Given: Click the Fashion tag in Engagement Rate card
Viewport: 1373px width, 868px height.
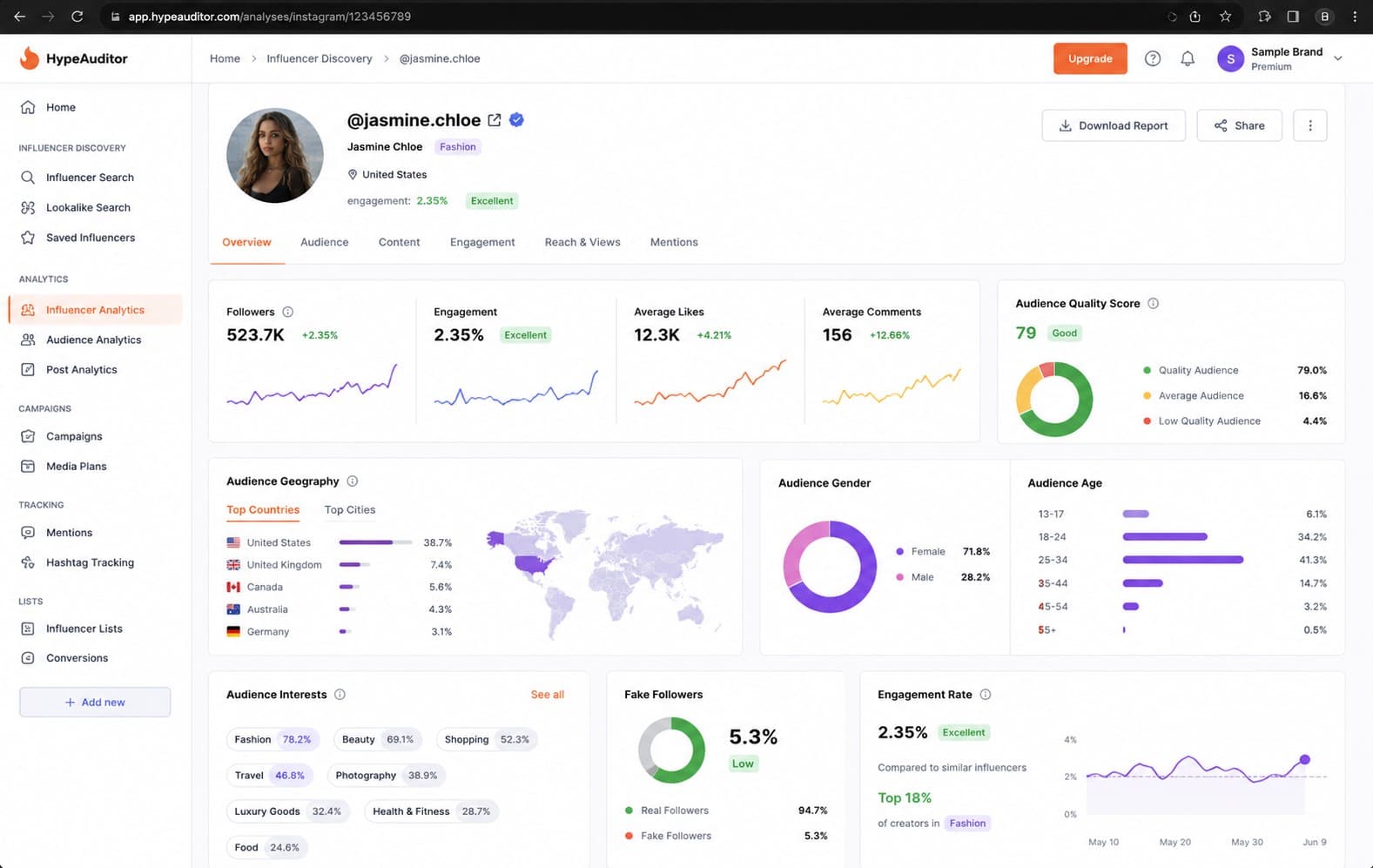Looking at the screenshot, I should tap(967, 823).
